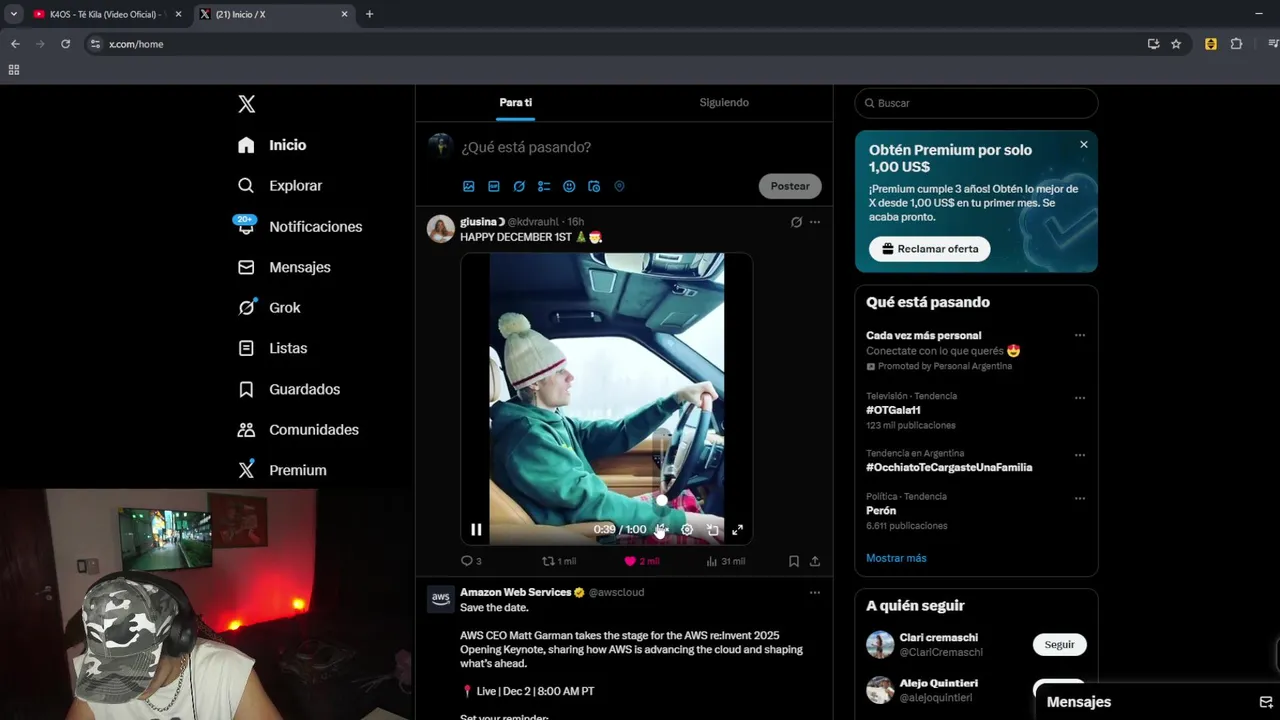The image size is (1280, 720).
Task: Open the tab search dropdown arrow
Action: (14, 14)
